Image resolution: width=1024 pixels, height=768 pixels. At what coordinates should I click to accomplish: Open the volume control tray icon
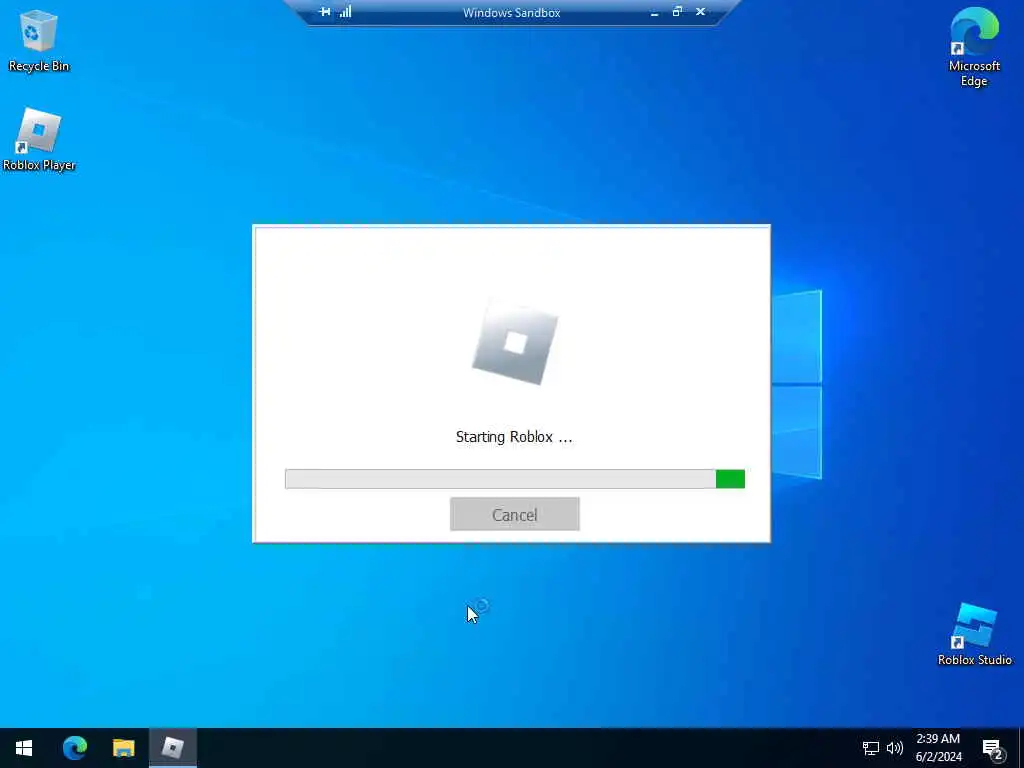pyautogui.click(x=895, y=748)
